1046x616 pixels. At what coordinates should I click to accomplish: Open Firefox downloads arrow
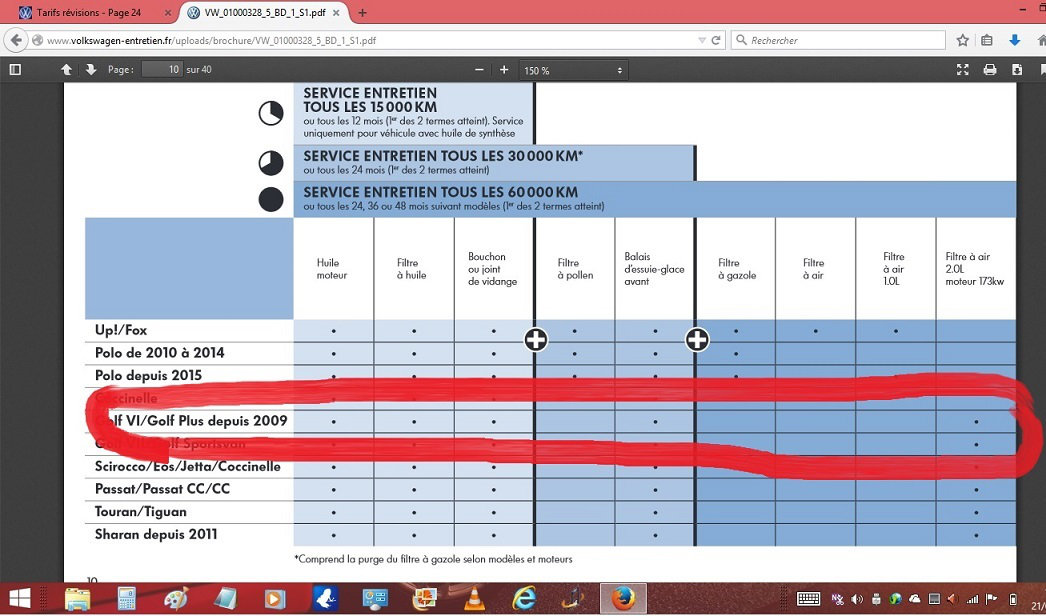[1015, 40]
